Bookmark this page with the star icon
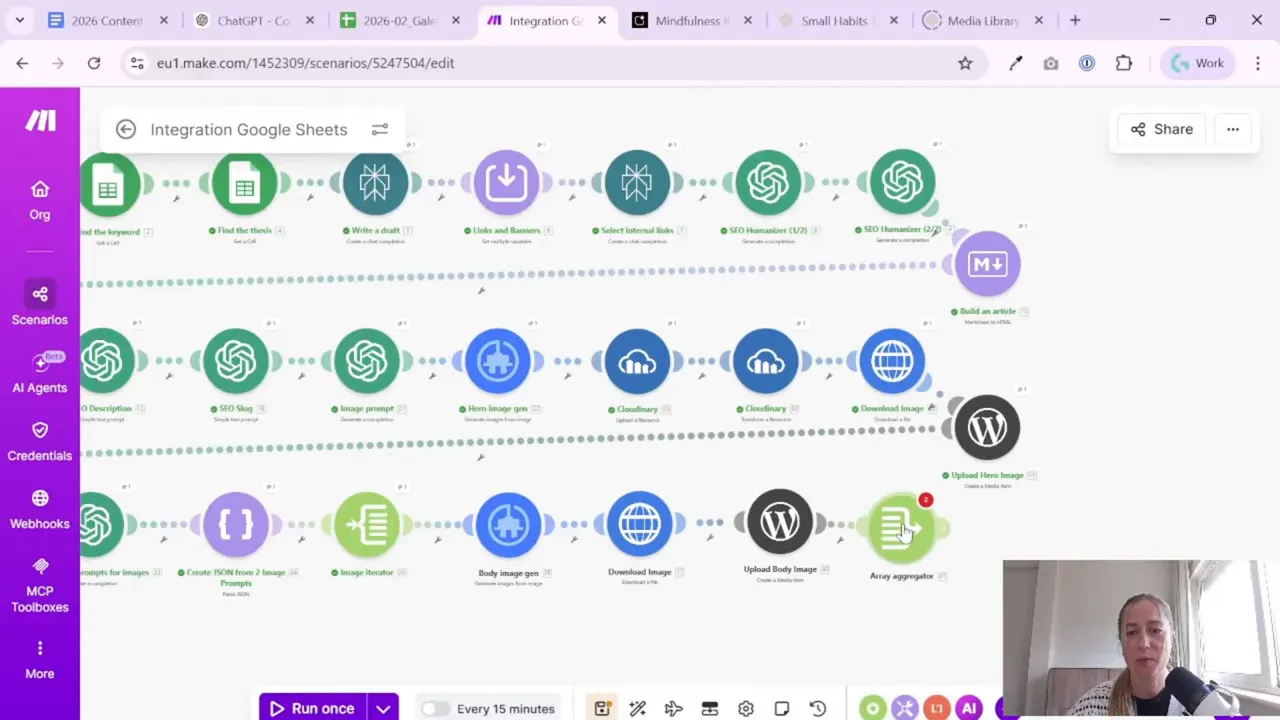 click(x=965, y=63)
